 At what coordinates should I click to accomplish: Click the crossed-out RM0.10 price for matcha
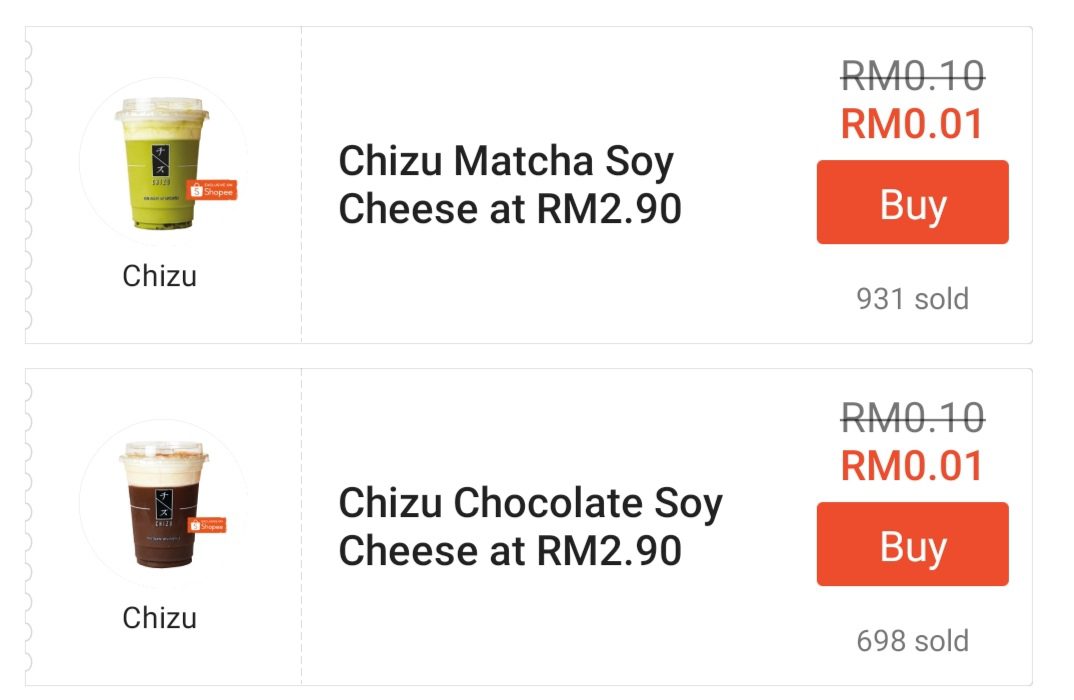[912, 76]
